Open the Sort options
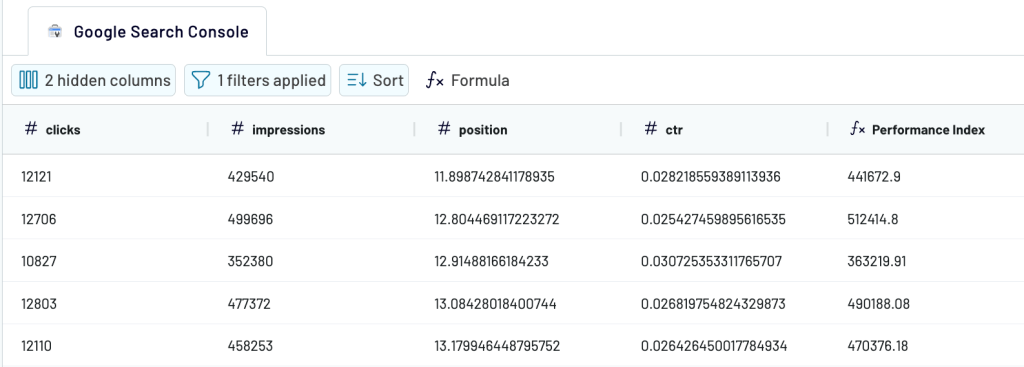1024x367 pixels. [374, 80]
